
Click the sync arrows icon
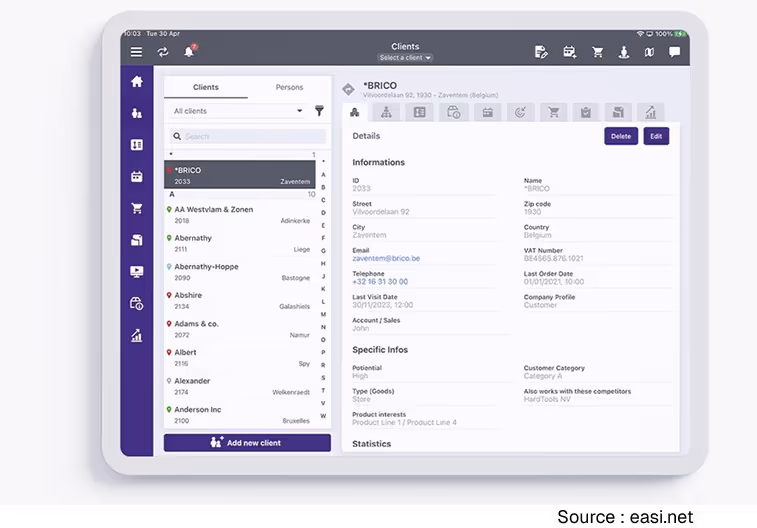(x=163, y=52)
